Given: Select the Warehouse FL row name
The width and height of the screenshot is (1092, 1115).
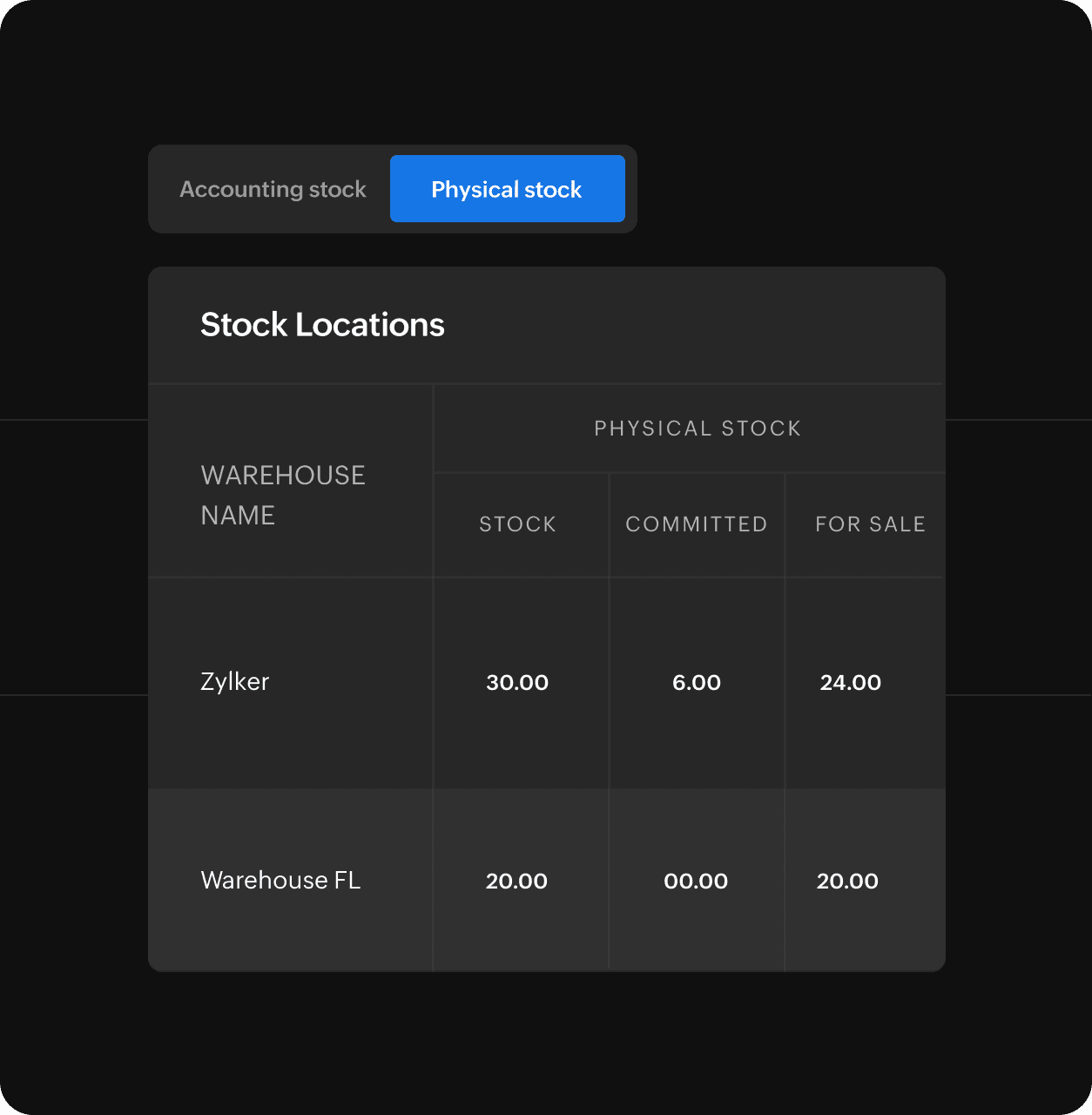Looking at the screenshot, I should point(280,880).
